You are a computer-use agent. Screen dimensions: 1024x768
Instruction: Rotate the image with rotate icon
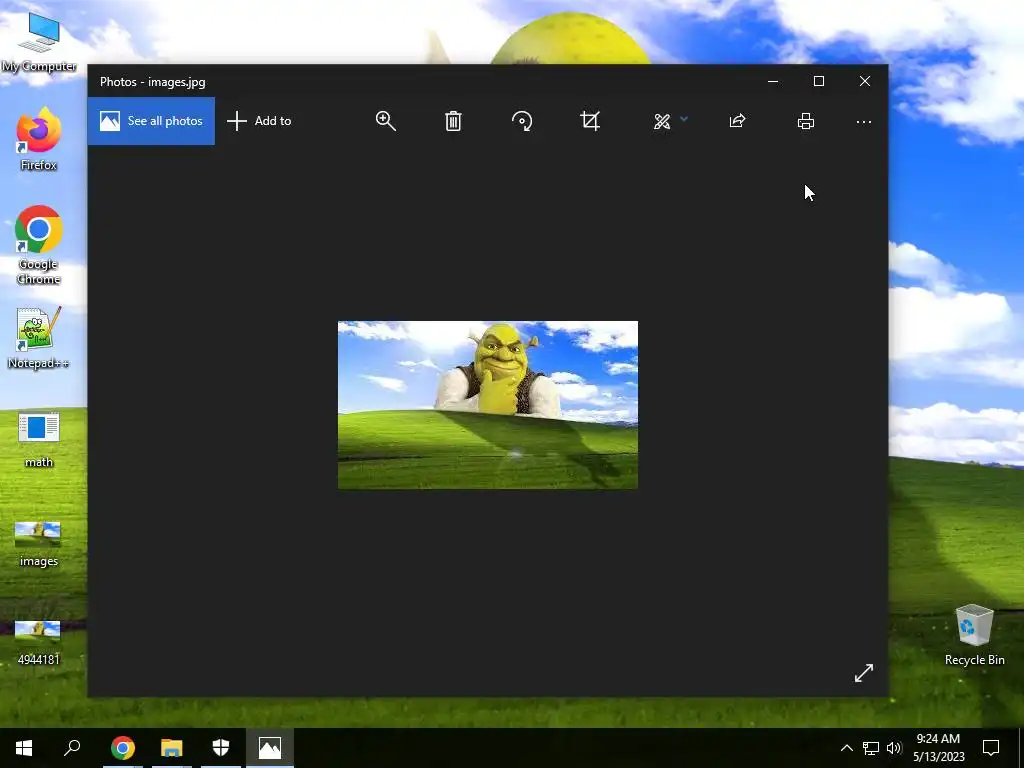522,121
